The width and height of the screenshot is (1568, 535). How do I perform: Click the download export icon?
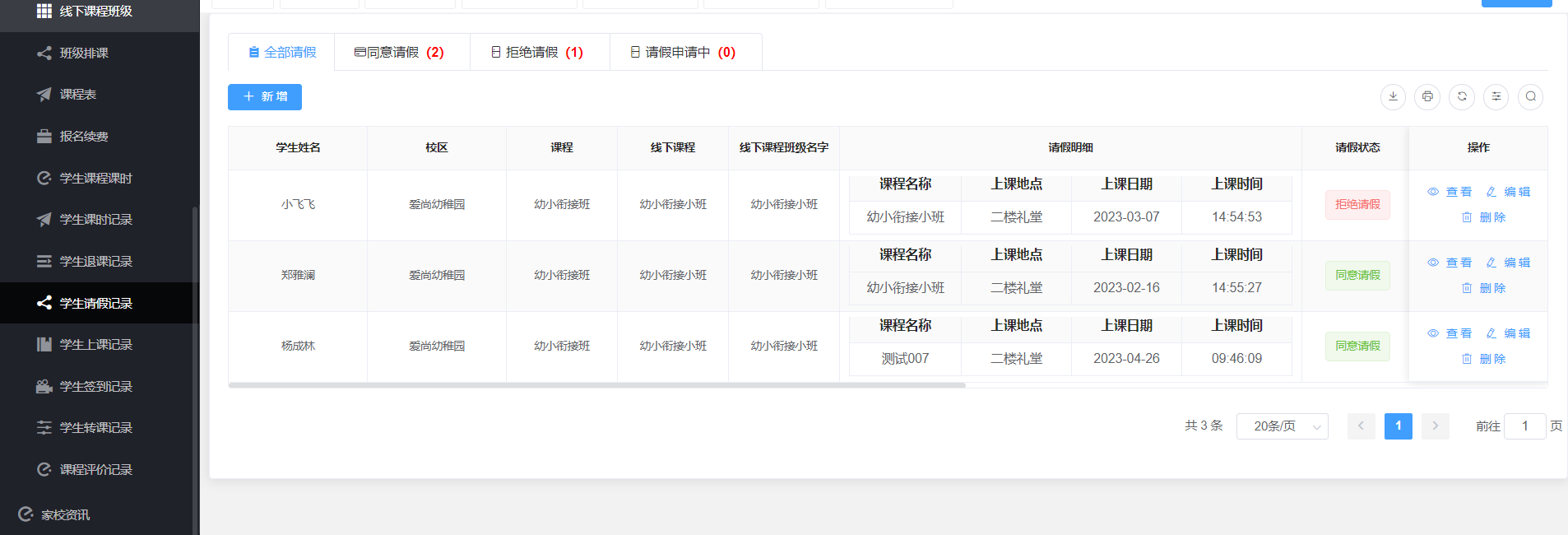click(x=1393, y=96)
